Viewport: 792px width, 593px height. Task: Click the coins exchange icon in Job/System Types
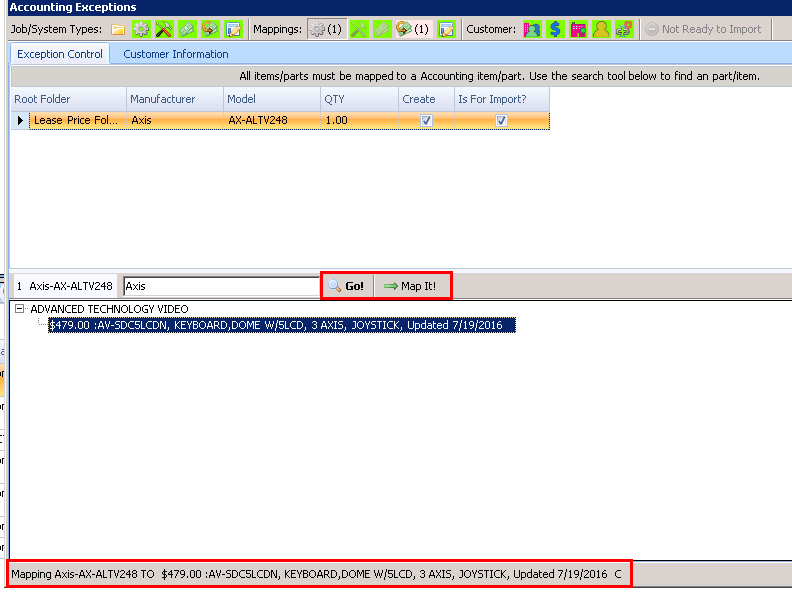pyautogui.click(x=210, y=29)
